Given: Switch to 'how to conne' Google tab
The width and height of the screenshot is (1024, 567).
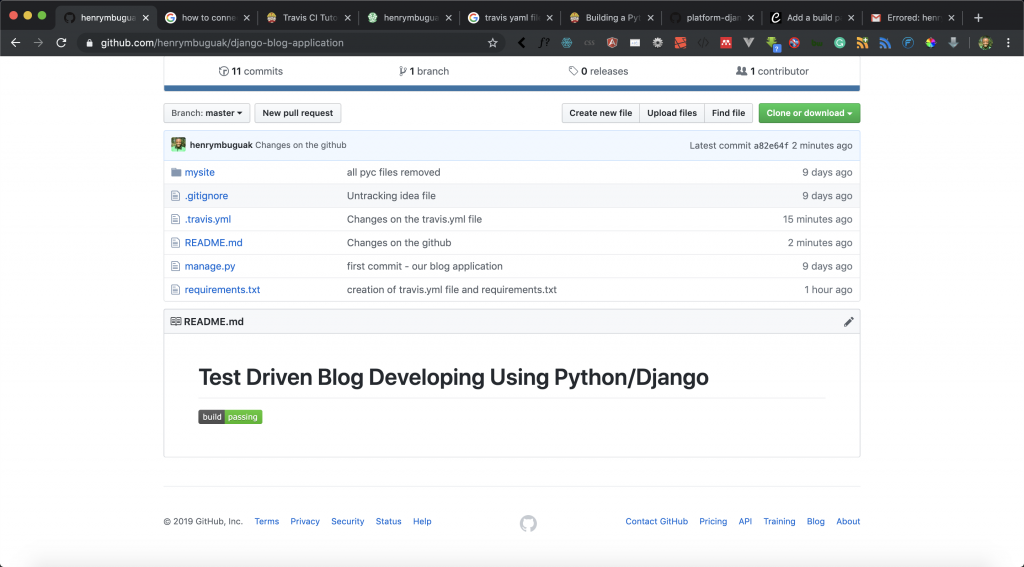Looking at the screenshot, I should pos(208,18).
